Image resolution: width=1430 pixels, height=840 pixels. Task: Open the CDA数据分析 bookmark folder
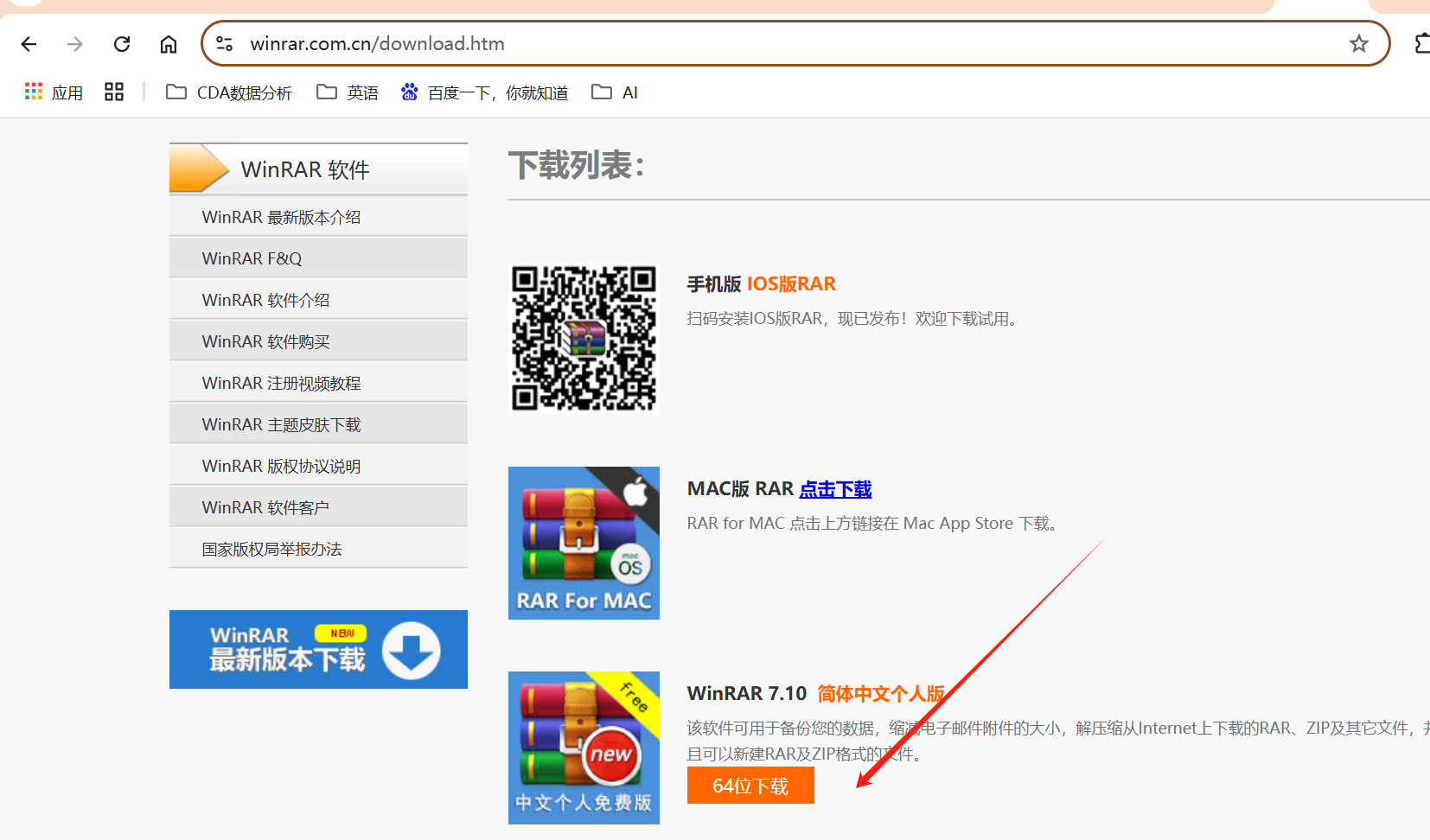coord(229,92)
